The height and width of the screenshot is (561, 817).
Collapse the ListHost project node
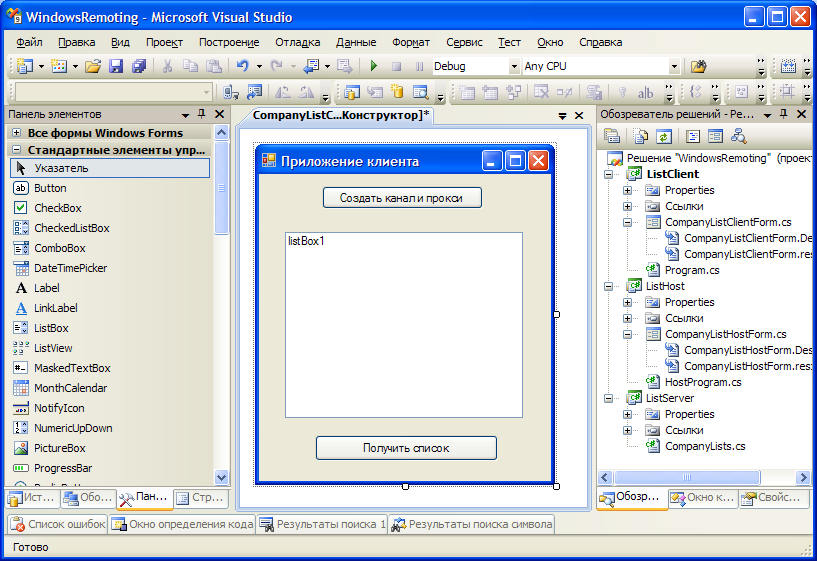608,286
